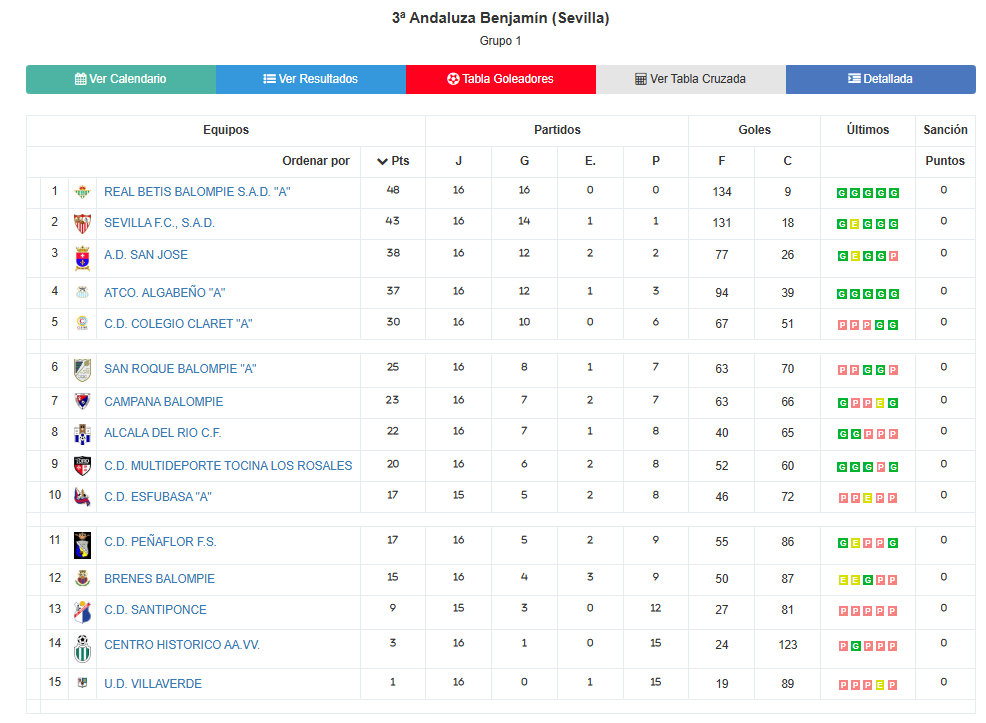The width and height of the screenshot is (986, 723).
Task: Open the Ver Resultados tab
Action: tap(311, 79)
